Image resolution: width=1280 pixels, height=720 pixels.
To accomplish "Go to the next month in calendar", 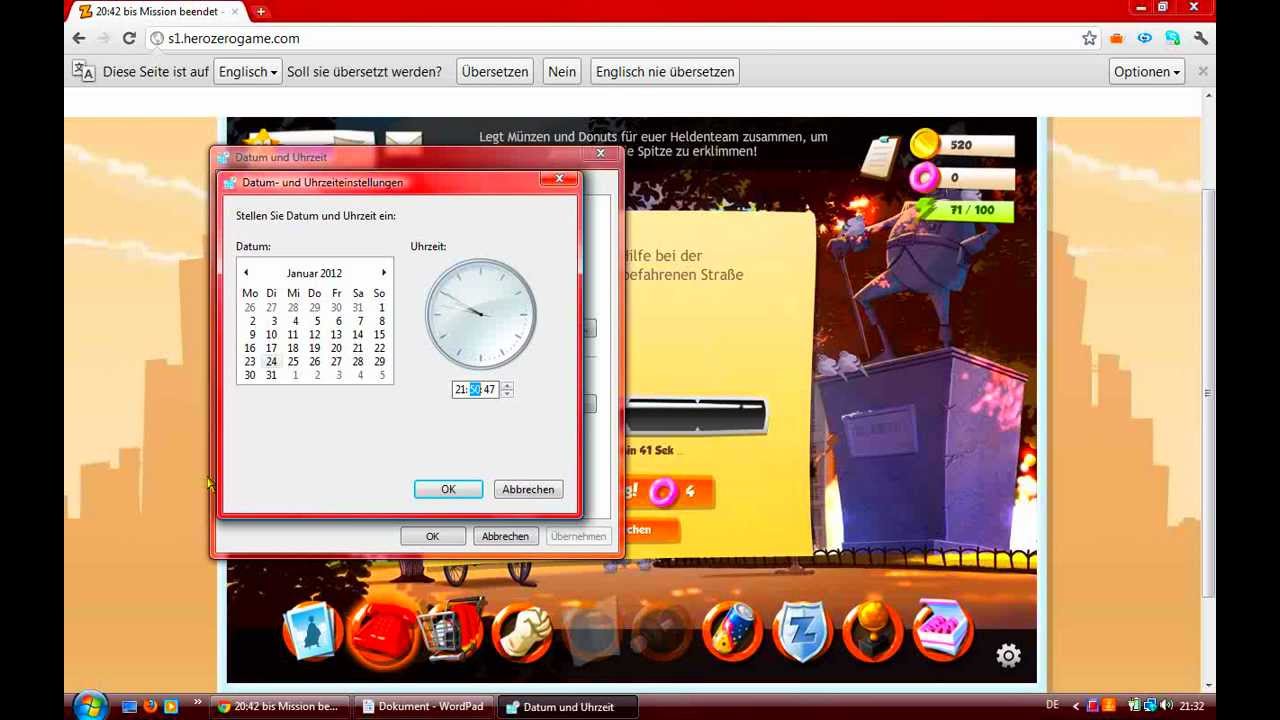I will point(383,273).
